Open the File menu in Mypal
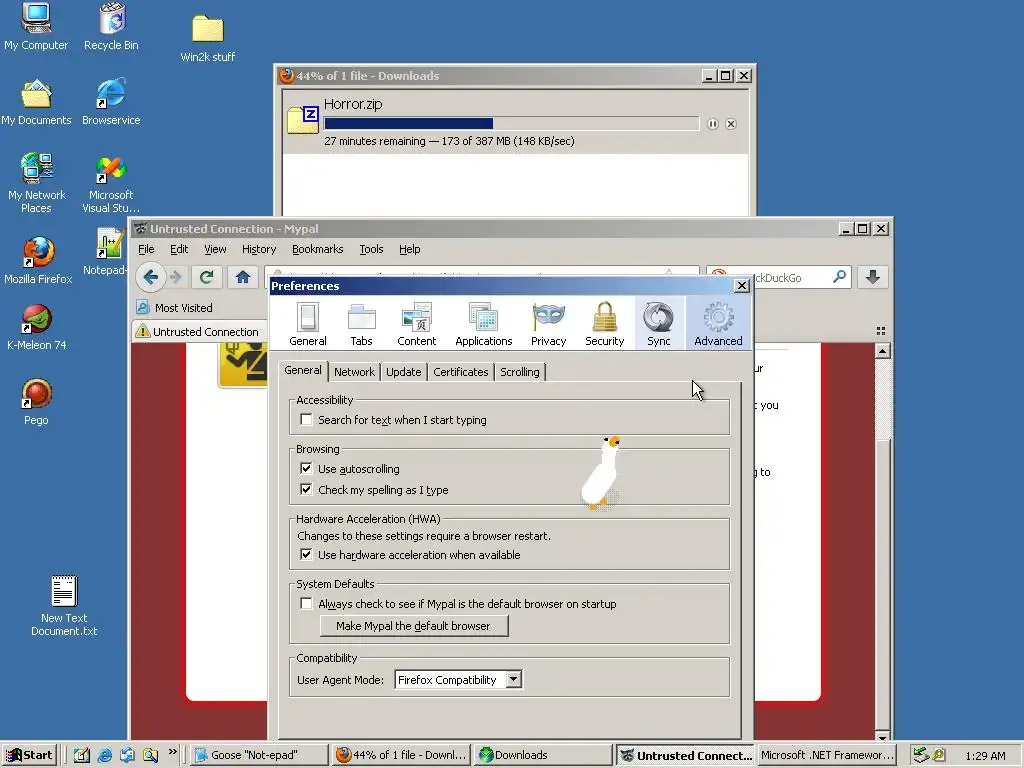The height and width of the screenshot is (768, 1024). [146, 249]
